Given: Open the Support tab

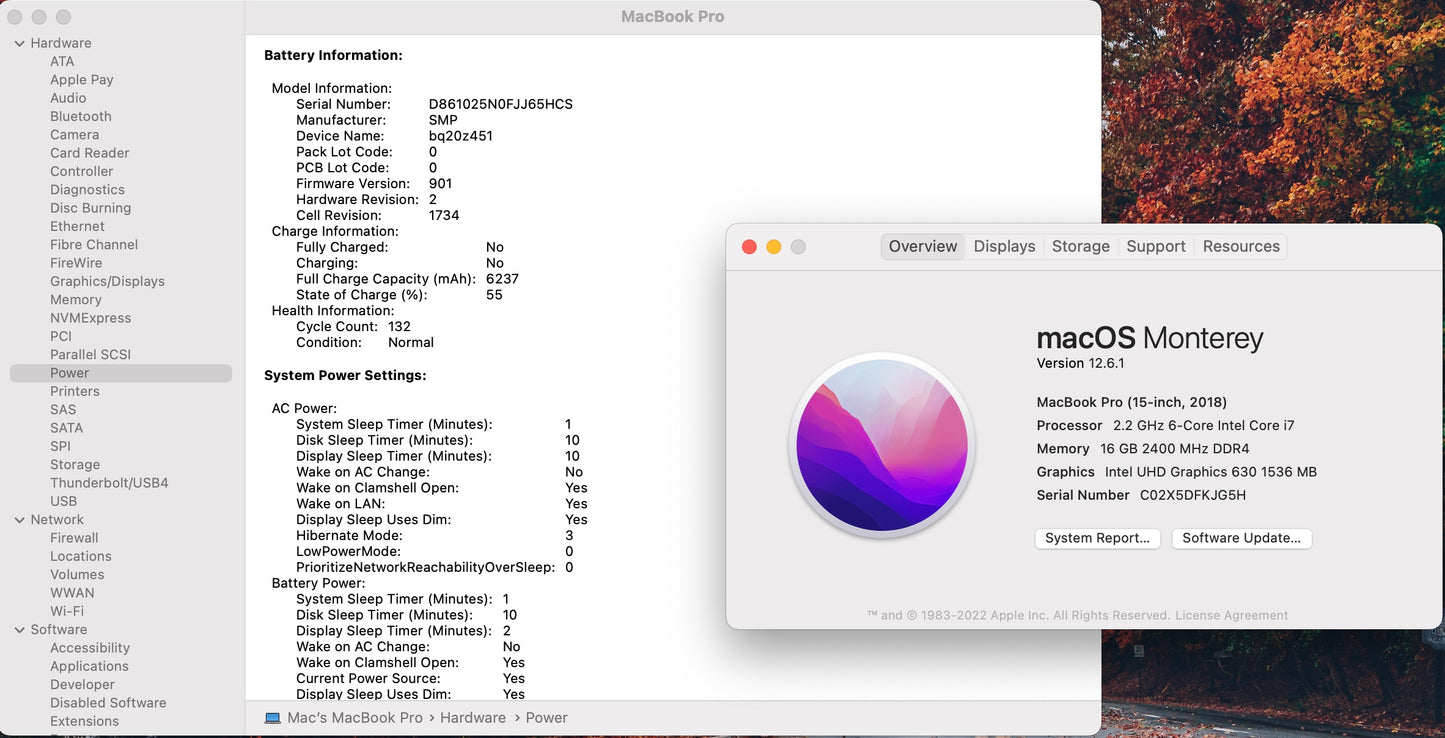Looking at the screenshot, I should click(1155, 246).
